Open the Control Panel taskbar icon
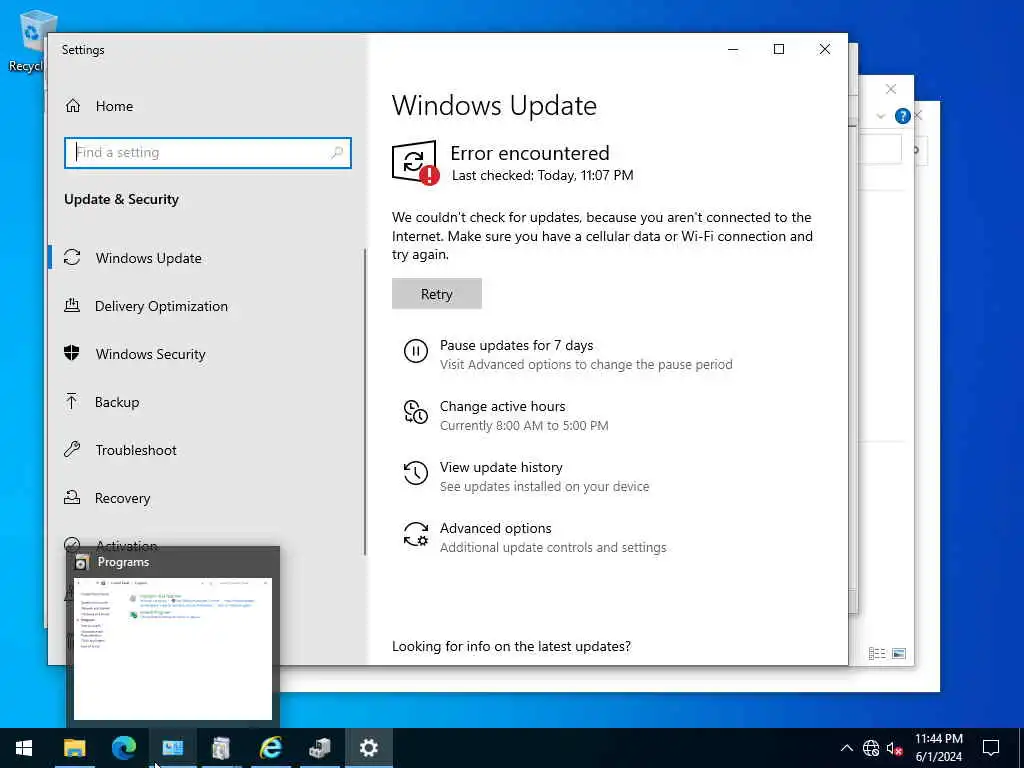Viewport: 1024px width, 768px height. [x=172, y=748]
